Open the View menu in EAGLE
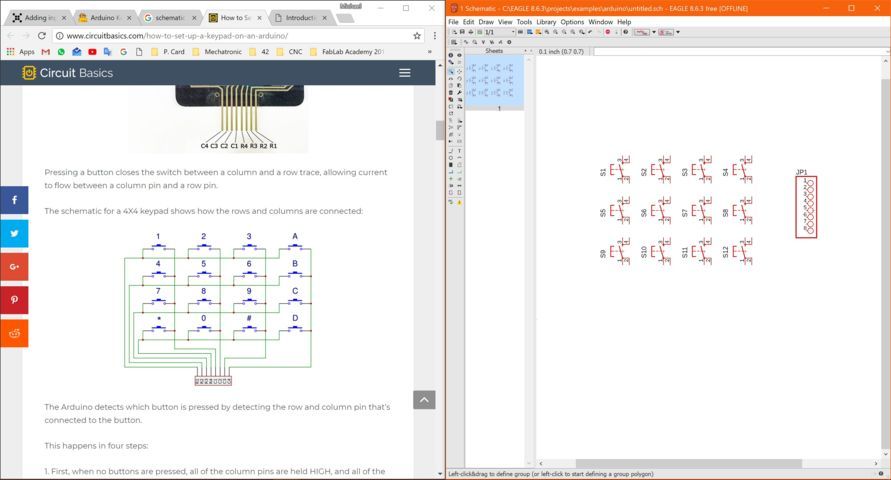 [505, 22]
